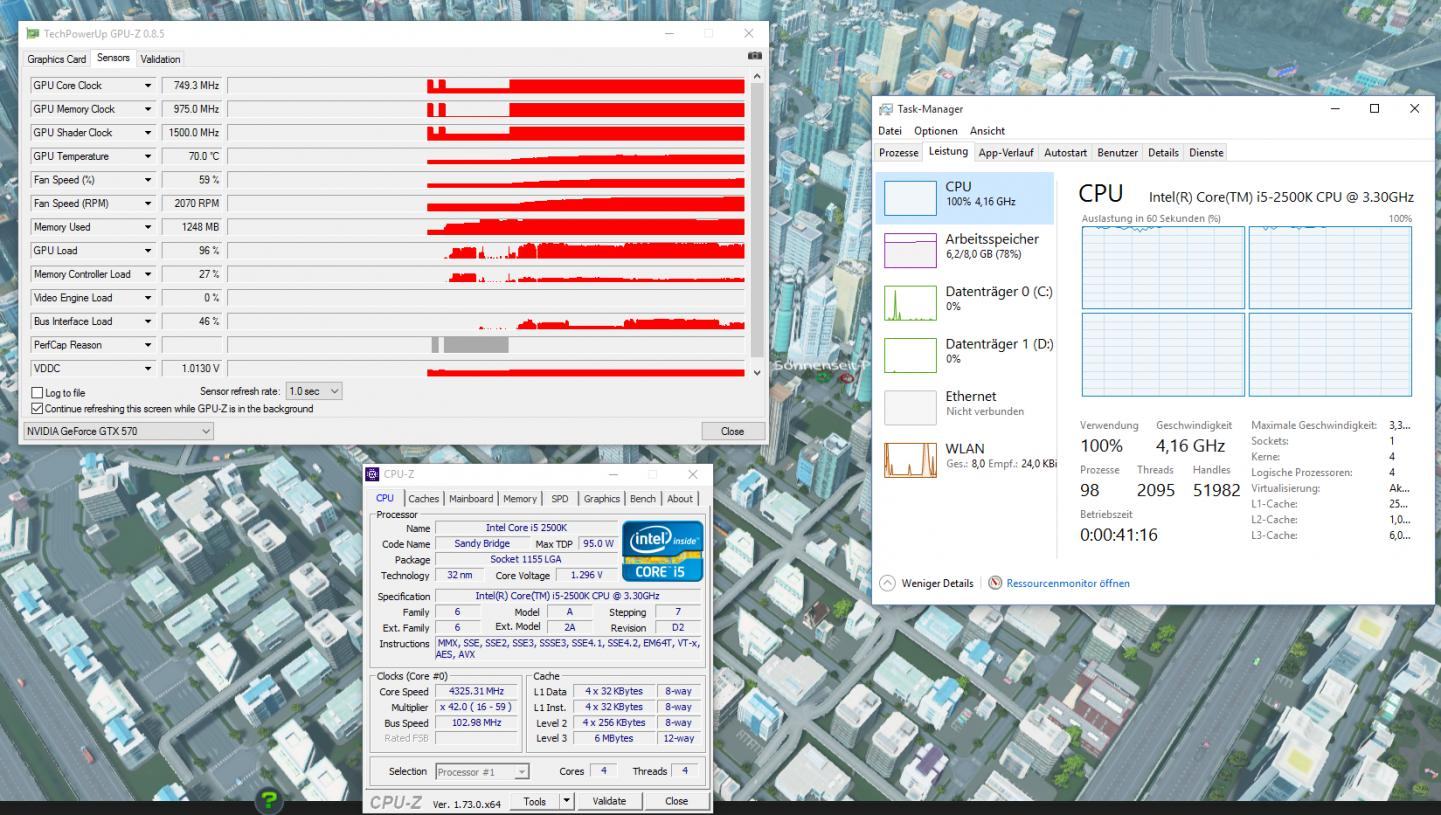This screenshot has width=1441, height=815.
Task: Open GPU Load sensor dropdown
Action: point(148,251)
